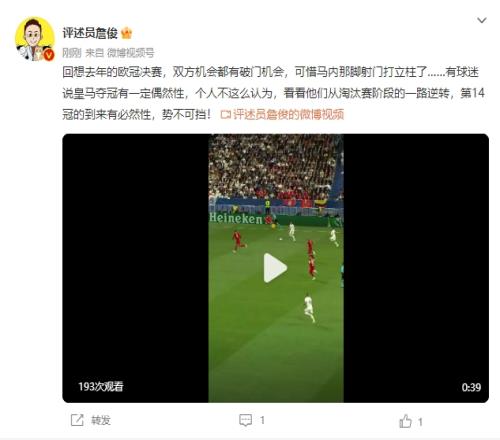Click the Heineken banner in video

(x=236, y=218)
